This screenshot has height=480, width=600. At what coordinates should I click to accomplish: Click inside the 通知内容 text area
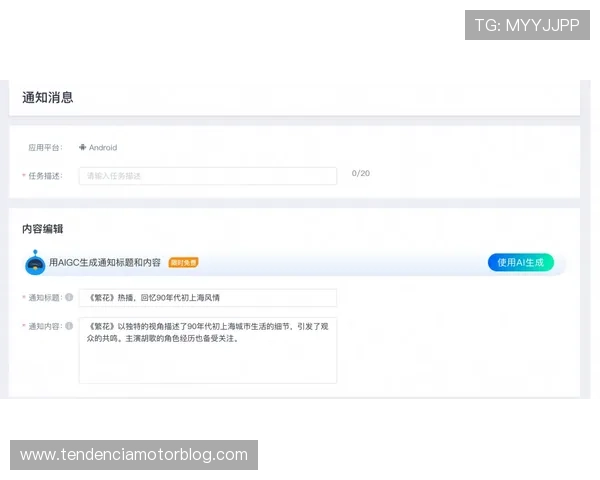point(208,350)
